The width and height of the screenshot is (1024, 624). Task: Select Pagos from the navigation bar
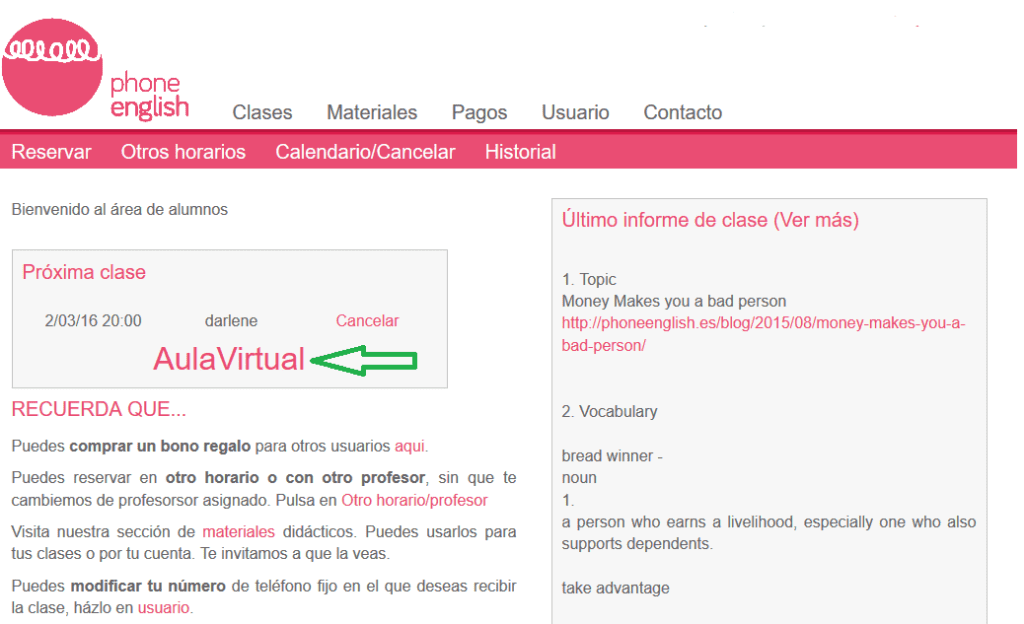(479, 113)
